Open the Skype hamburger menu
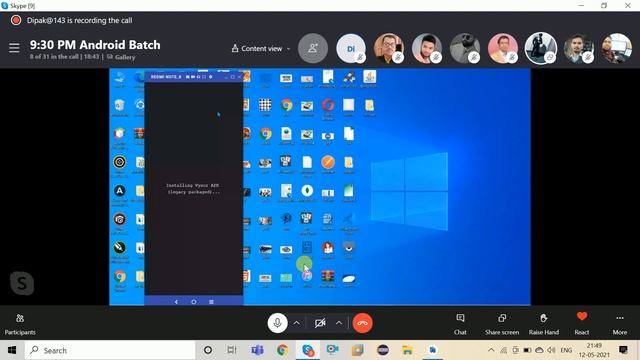640x360 pixels. click(14, 48)
